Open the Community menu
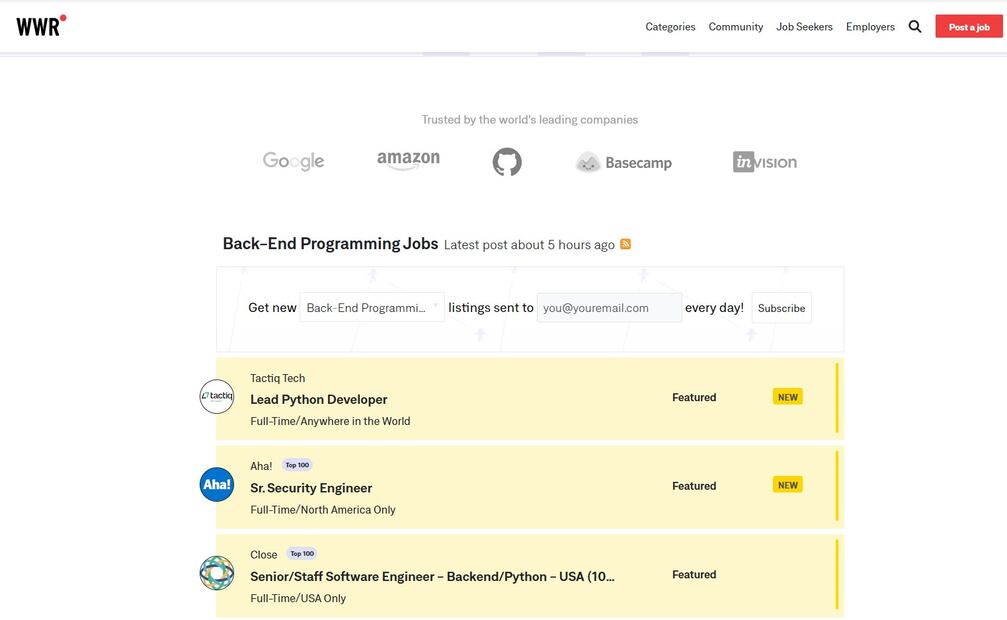Screen dimensions: 1007x620 click(x=735, y=27)
